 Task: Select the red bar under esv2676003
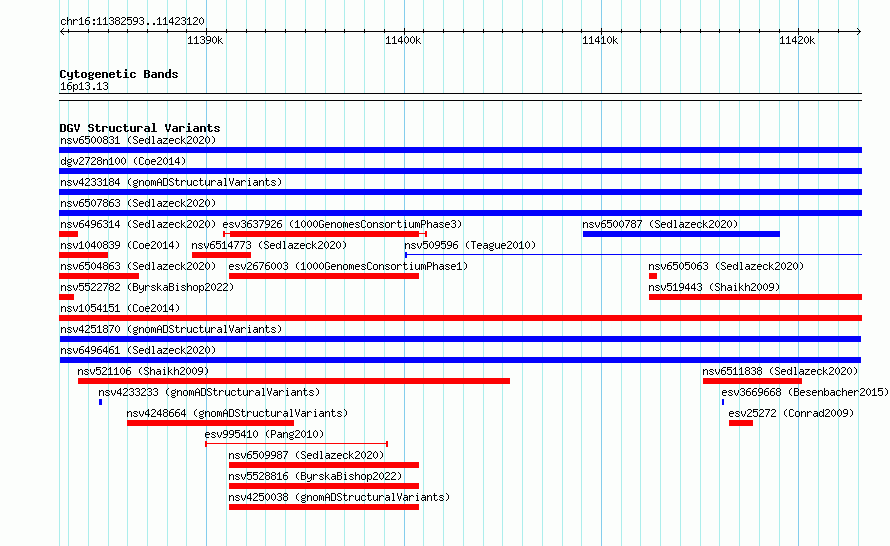point(324,276)
